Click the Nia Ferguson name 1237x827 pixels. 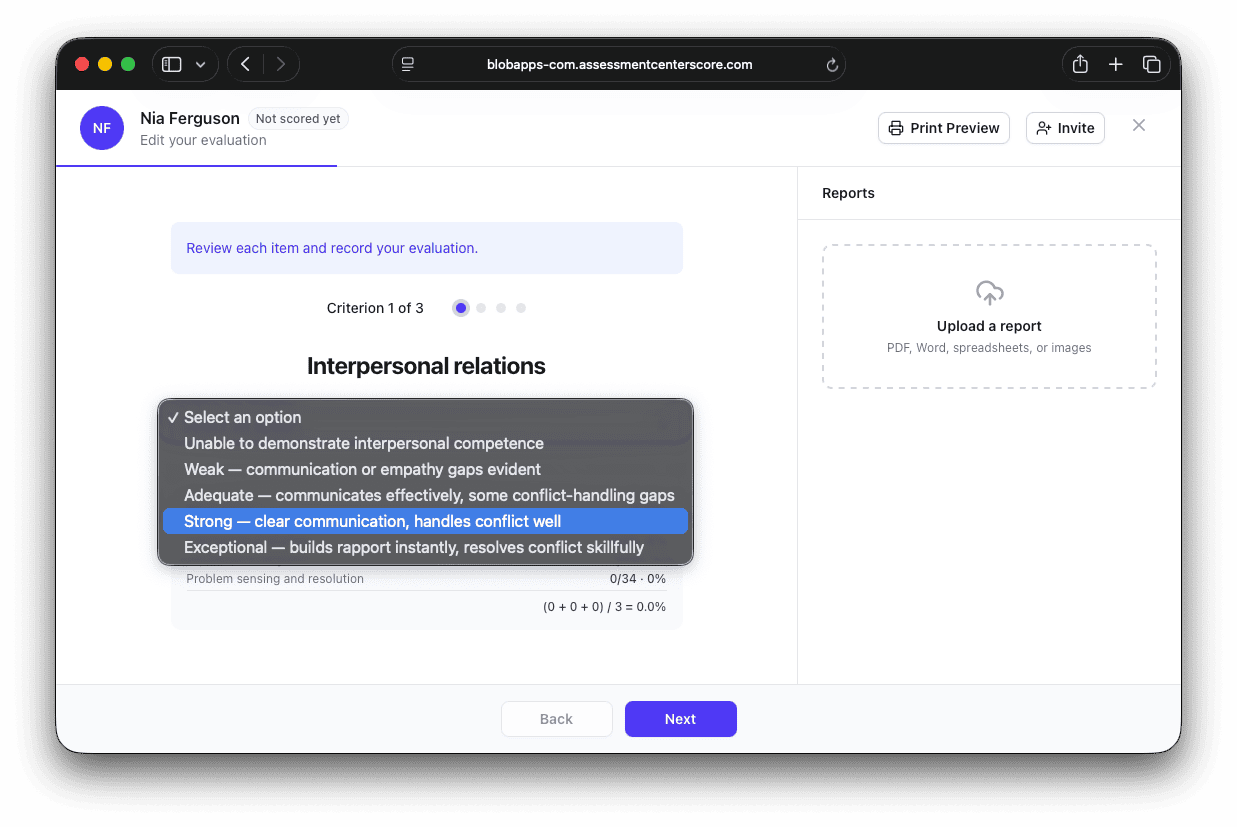190,118
